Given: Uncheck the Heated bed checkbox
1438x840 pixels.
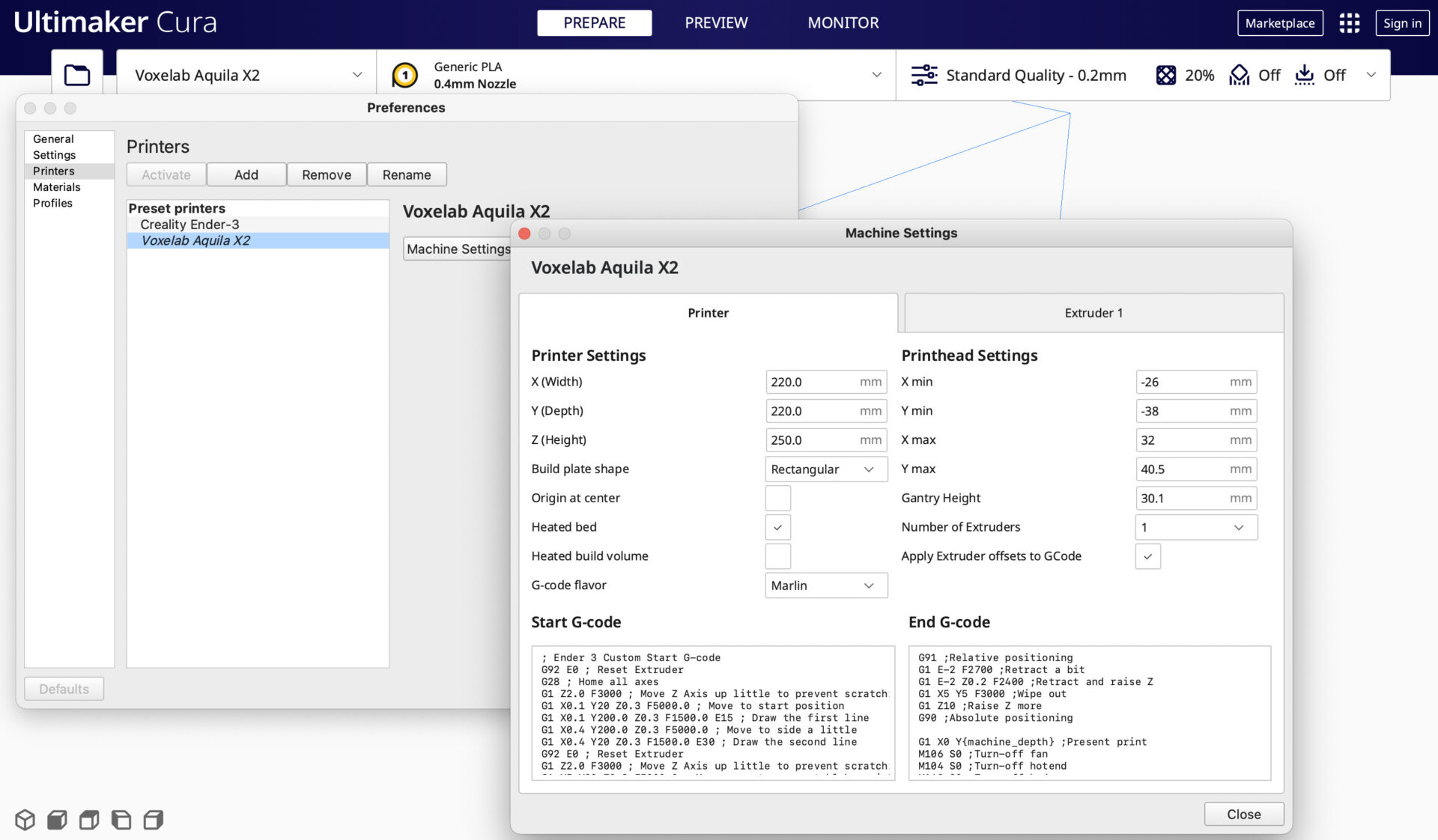Looking at the screenshot, I should pos(777,527).
